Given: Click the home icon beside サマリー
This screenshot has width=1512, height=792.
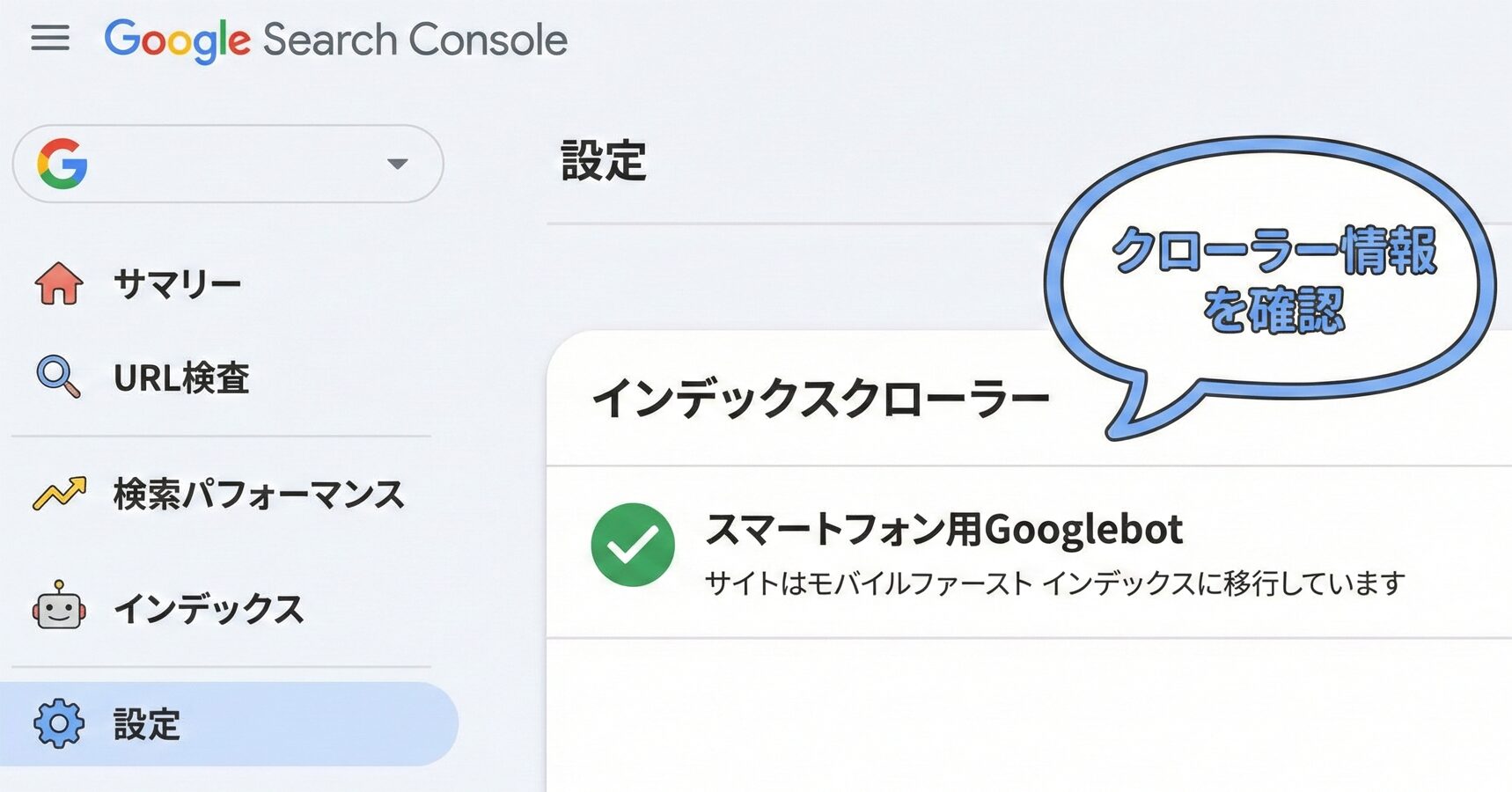Looking at the screenshot, I should 59,283.
